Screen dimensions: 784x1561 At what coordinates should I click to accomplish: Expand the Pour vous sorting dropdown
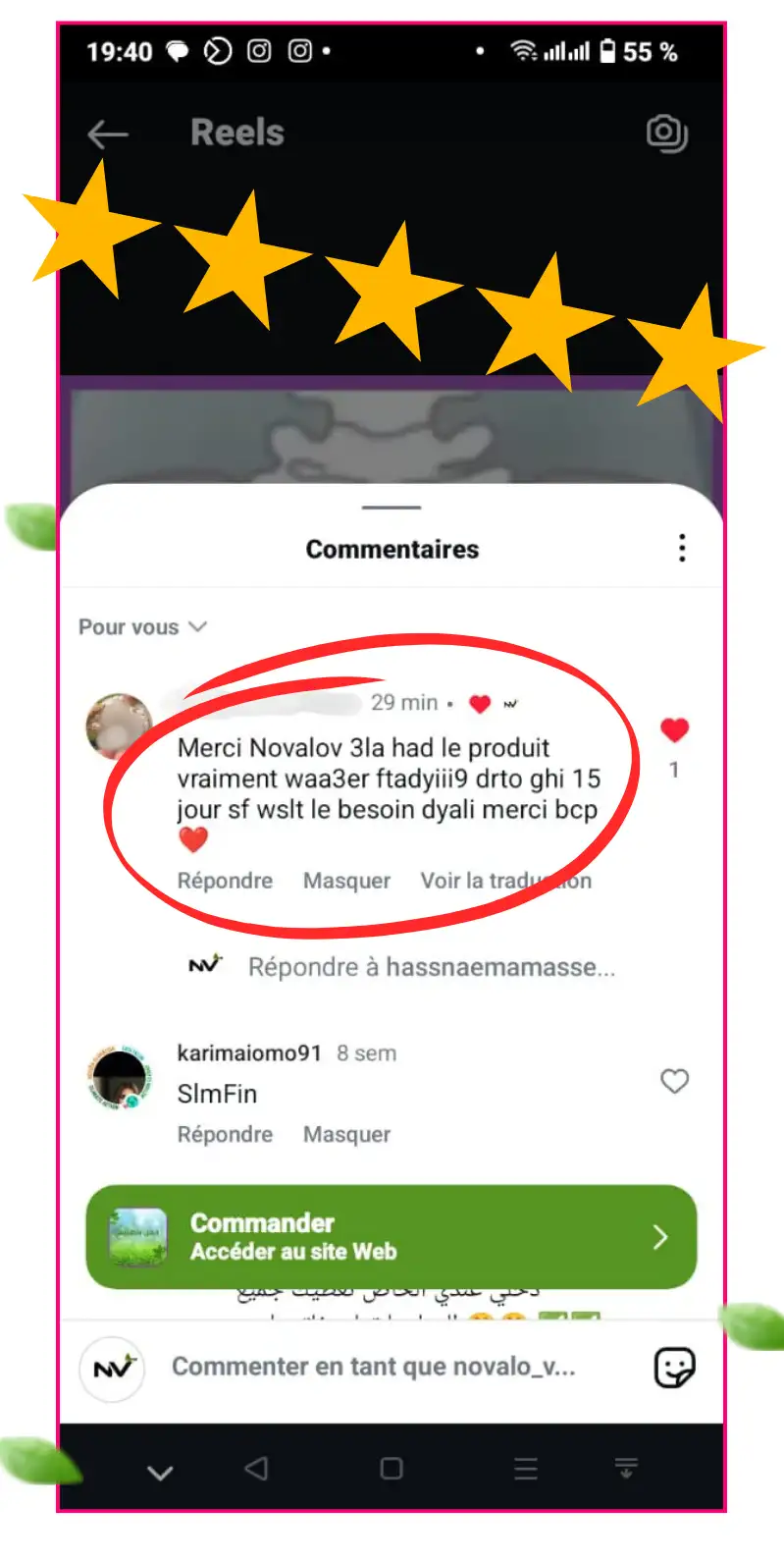click(143, 626)
